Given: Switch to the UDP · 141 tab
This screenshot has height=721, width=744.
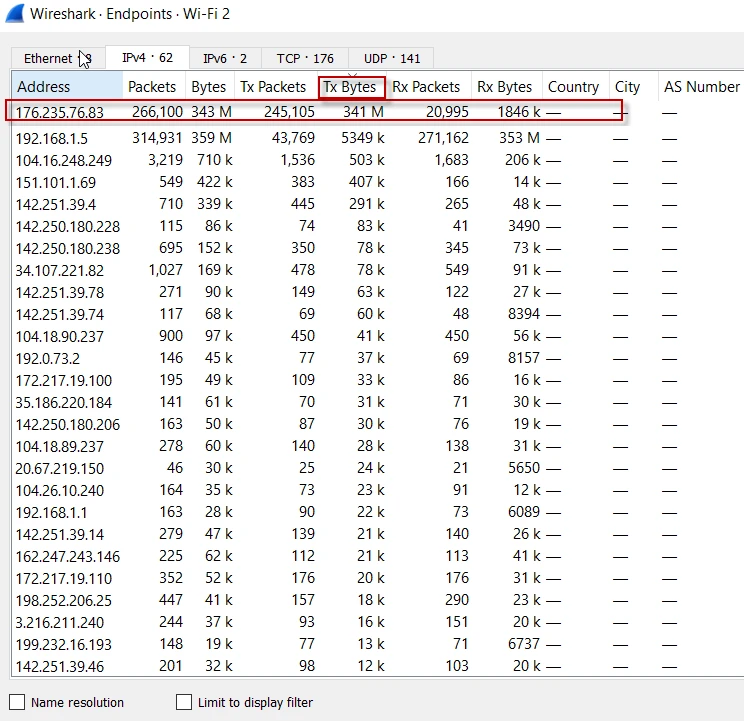Looking at the screenshot, I should click(x=391, y=58).
